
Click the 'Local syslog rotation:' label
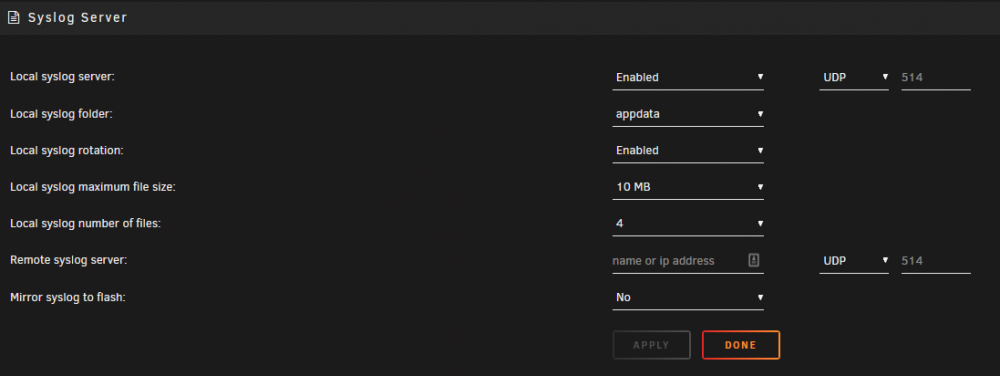pos(67,150)
